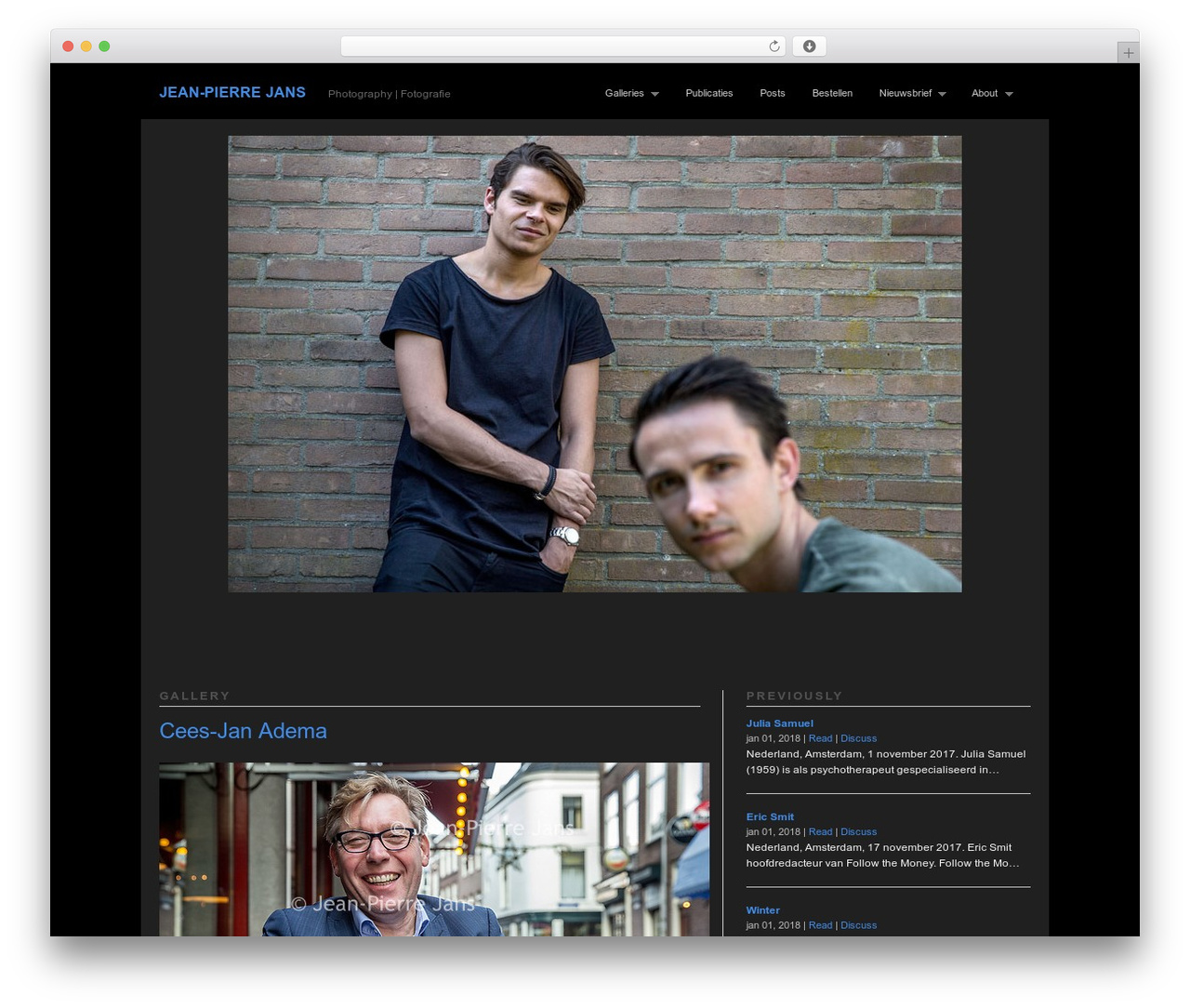Image resolution: width=1190 pixels, height=1008 pixels.
Task: Open the Nieuwsbrief menu label
Action: (x=906, y=93)
